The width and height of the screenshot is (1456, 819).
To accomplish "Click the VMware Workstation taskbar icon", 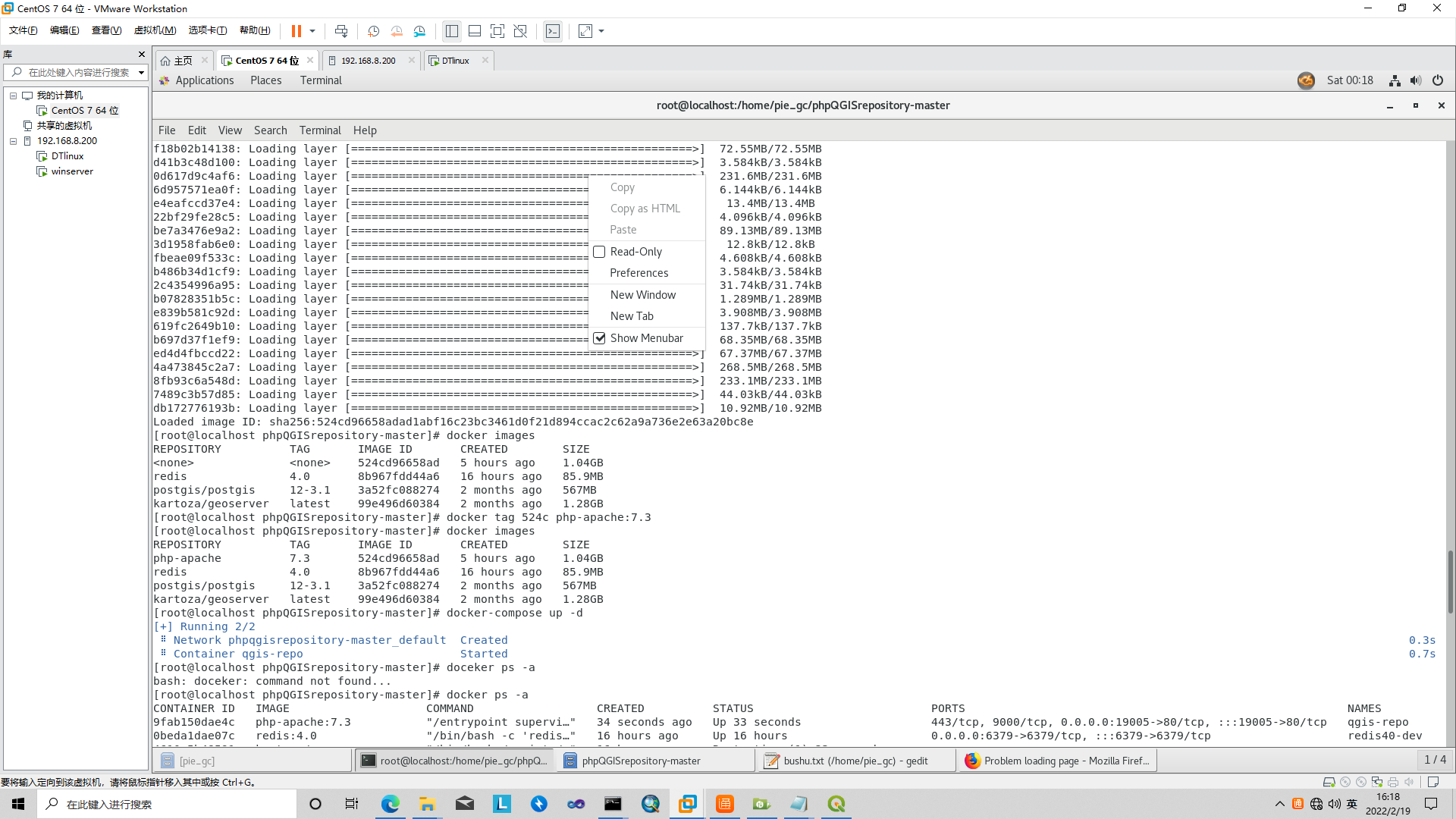I will point(686,804).
